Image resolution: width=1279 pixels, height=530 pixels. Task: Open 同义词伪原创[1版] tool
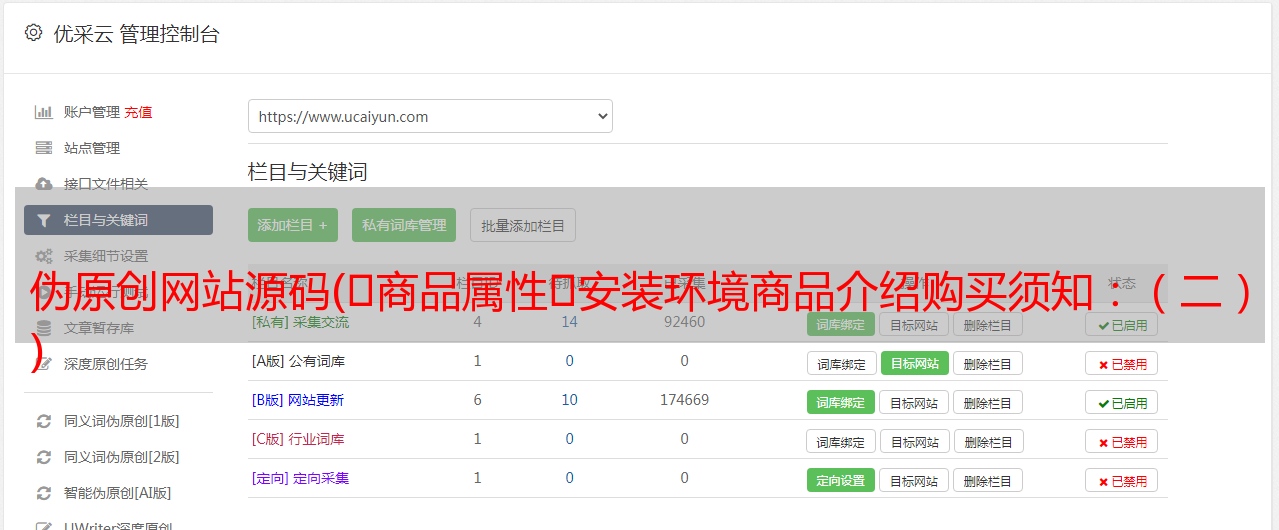point(122,421)
